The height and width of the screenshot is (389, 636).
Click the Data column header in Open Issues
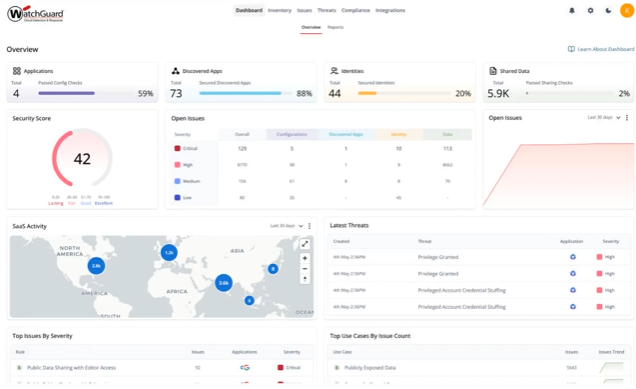click(x=447, y=134)
